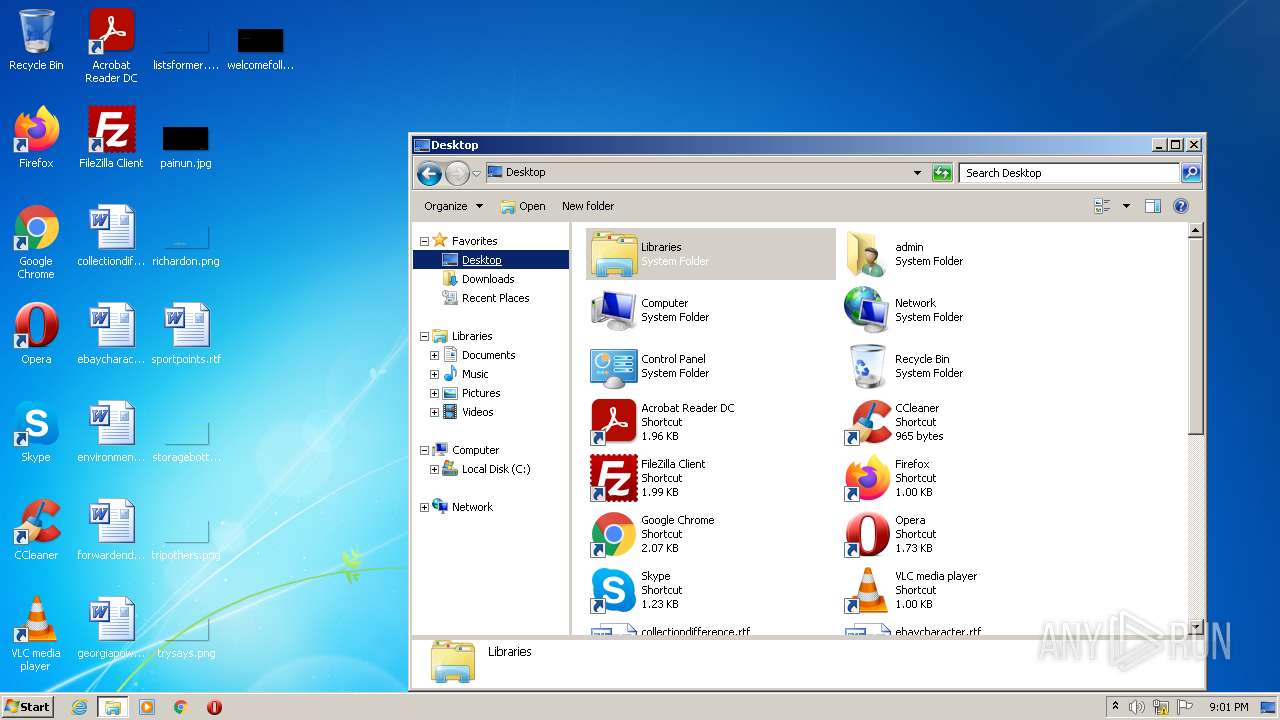This screenshot has height=720, width=1280.
Task: Open the view options dropdown arrow
Action: tap(1126, 206)
